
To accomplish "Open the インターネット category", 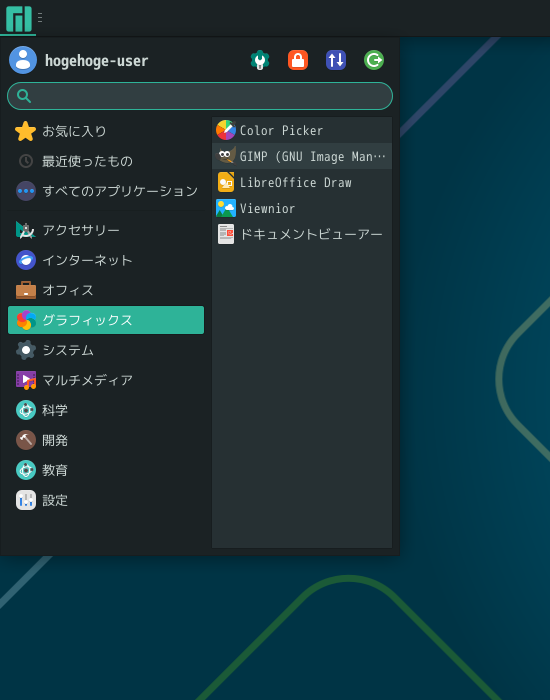I will 106,260.
